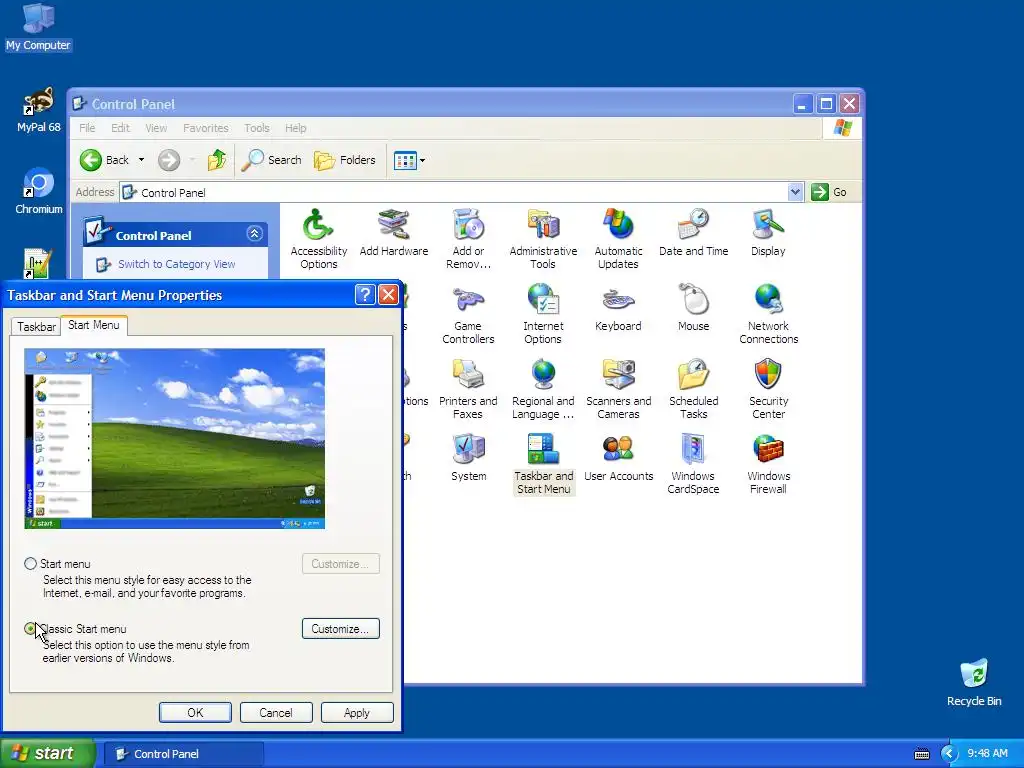The image size is (1024, 768).
Task: Select Taskbar and Start Menu icon
Action: pyautogui.click(x=543, y=464)
